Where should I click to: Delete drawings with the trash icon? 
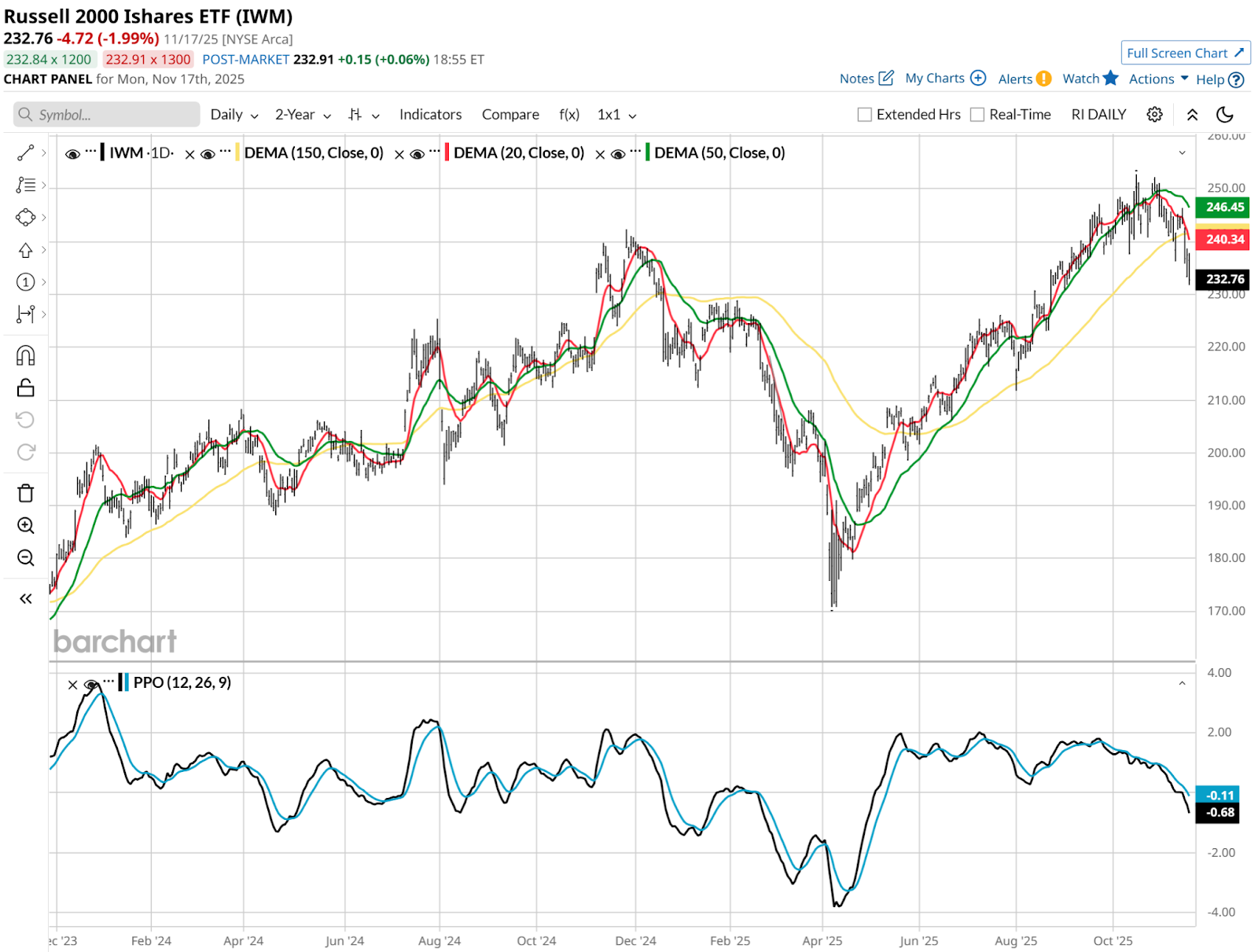(25, 493)
